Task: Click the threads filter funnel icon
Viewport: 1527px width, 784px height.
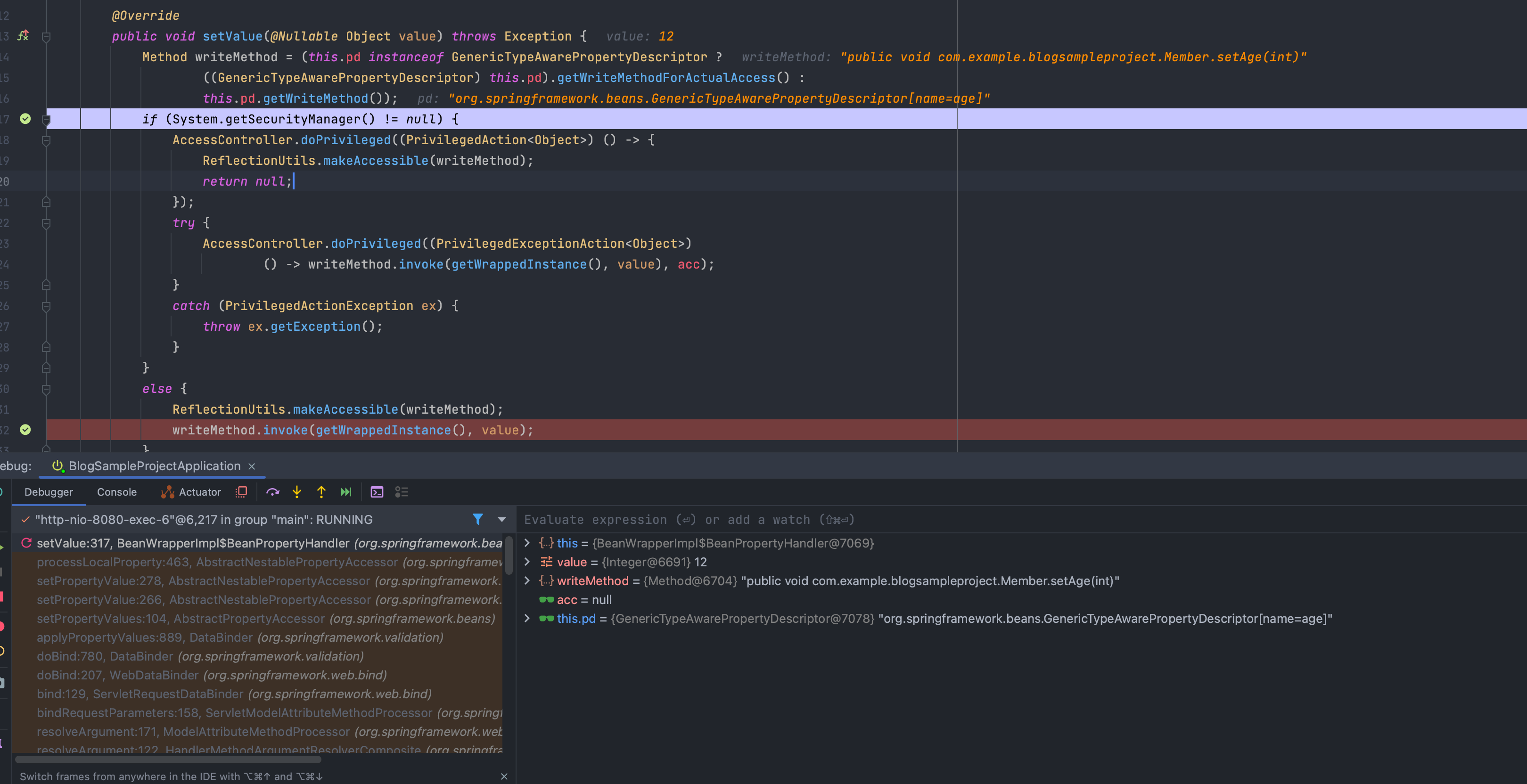Action: pos(478,519)
